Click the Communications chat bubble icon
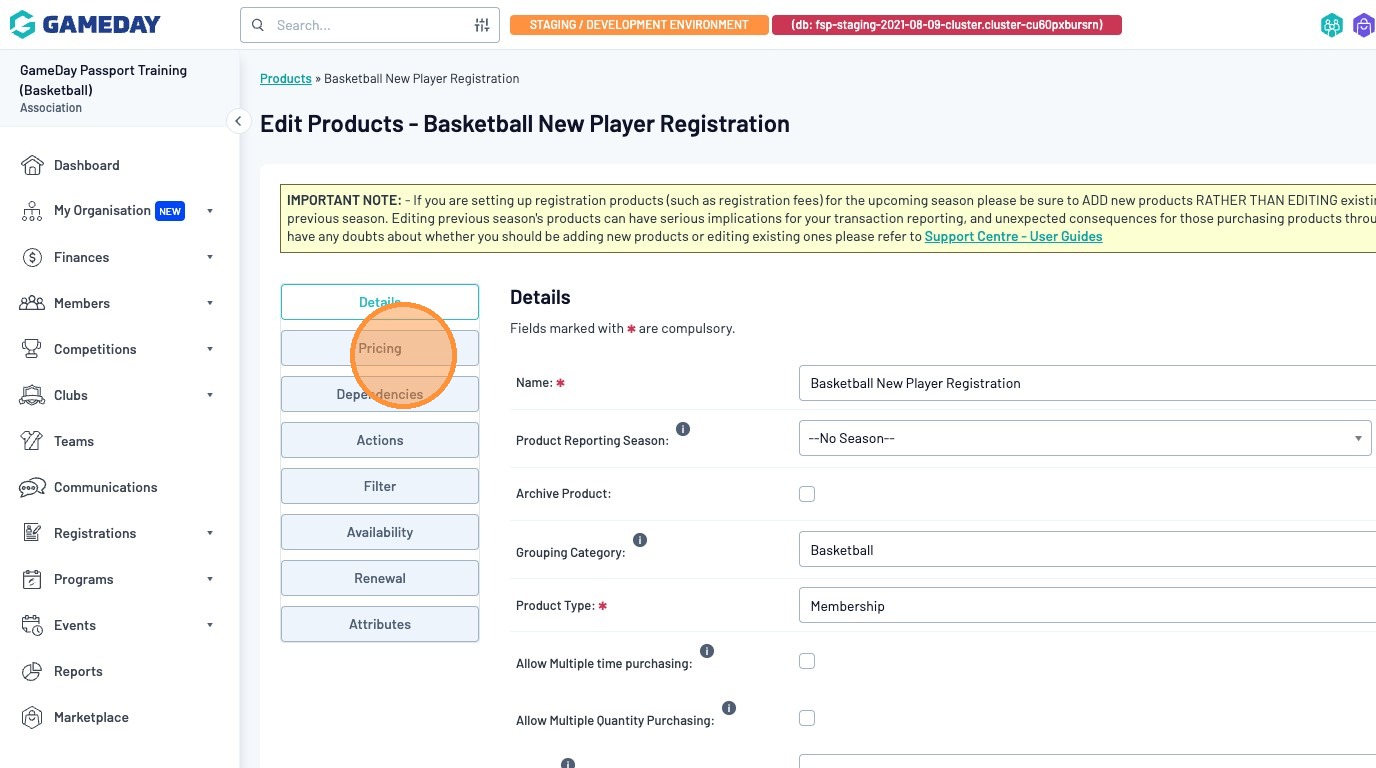Image resolution: width=1376 pixels, height=768 pixels. click(x=32, y=487)
